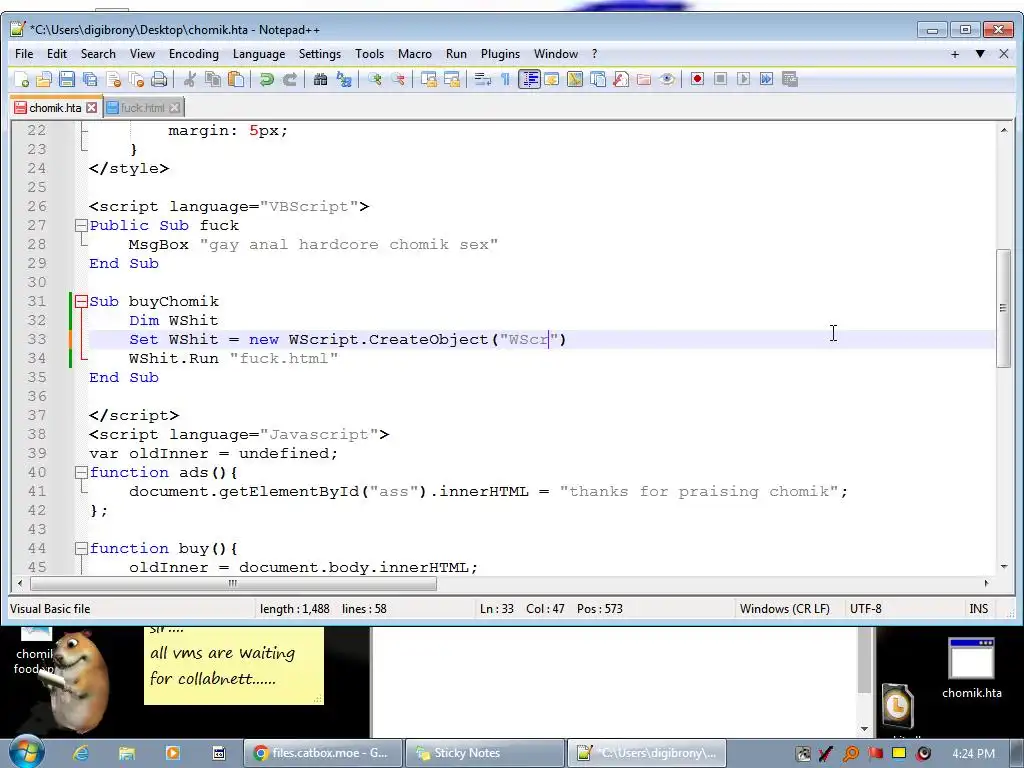Screen dimensions: 1024x768
Task: Select the chomik.hta desktop icon
Action: (x=971, y=669)
